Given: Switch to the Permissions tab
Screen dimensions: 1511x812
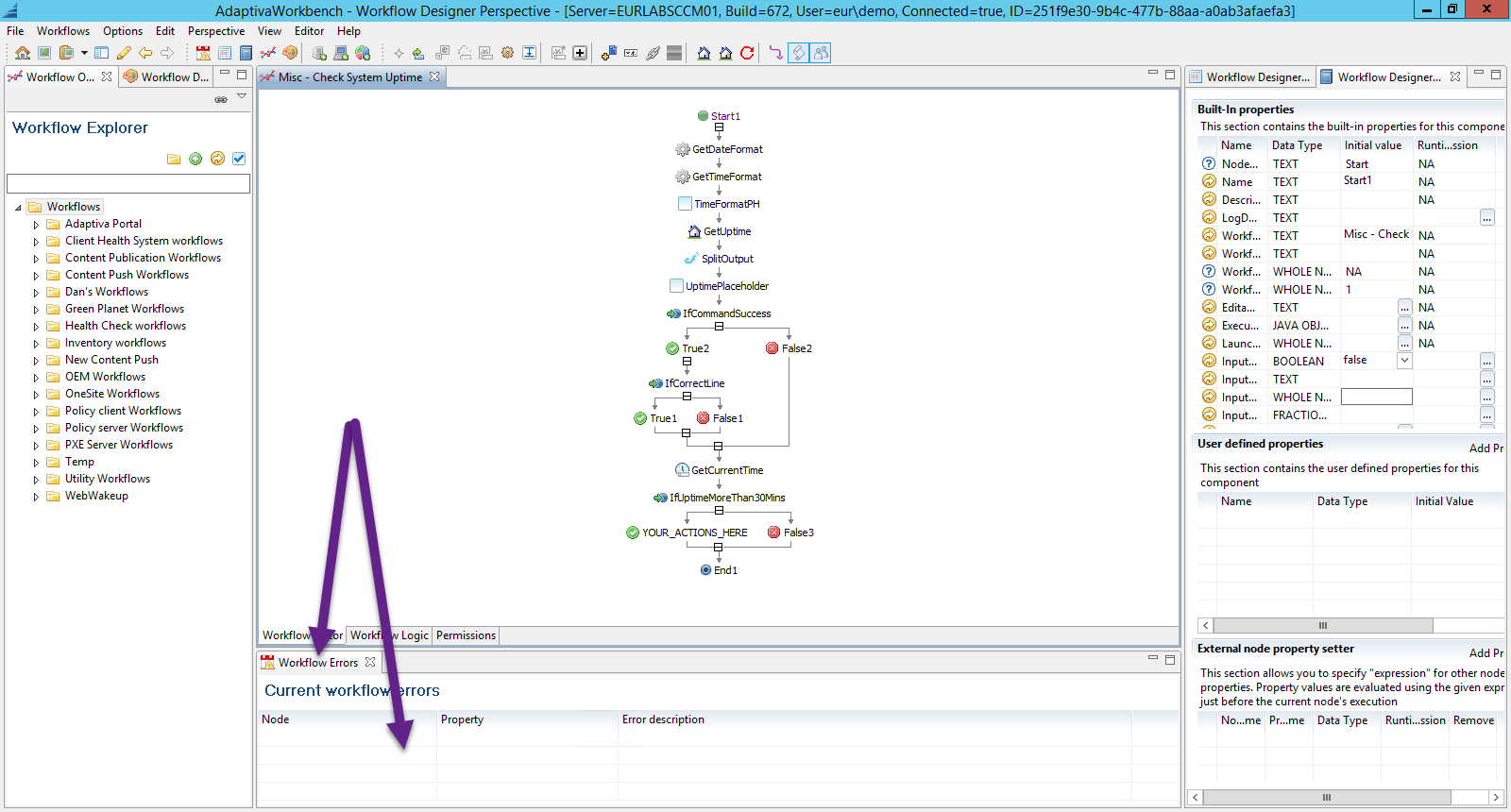Looking at the screenshot, I should 466,635.
